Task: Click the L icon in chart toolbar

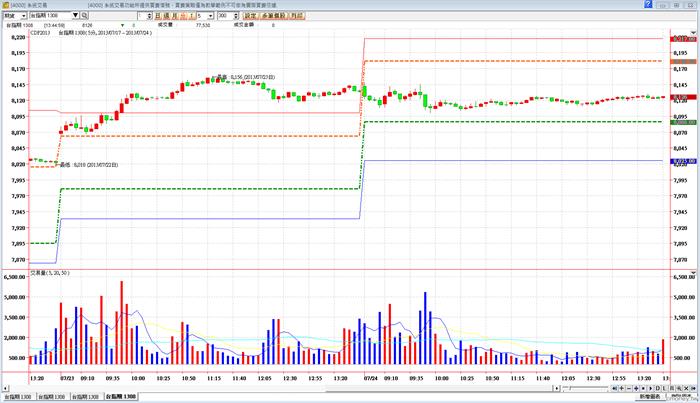Action: click(x=664, y=388)
